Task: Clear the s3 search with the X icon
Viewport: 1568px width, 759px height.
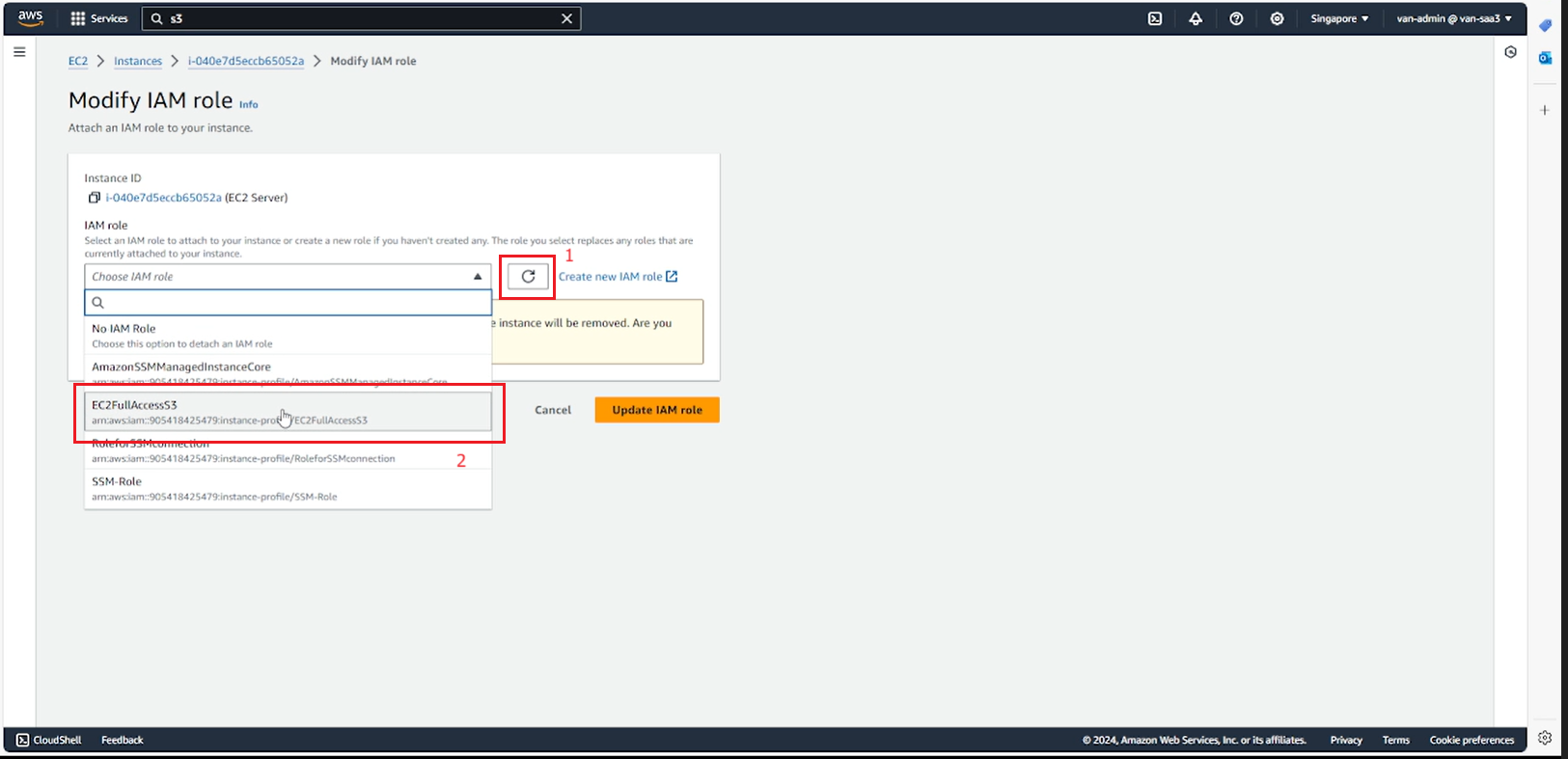Action: (567, 18)
